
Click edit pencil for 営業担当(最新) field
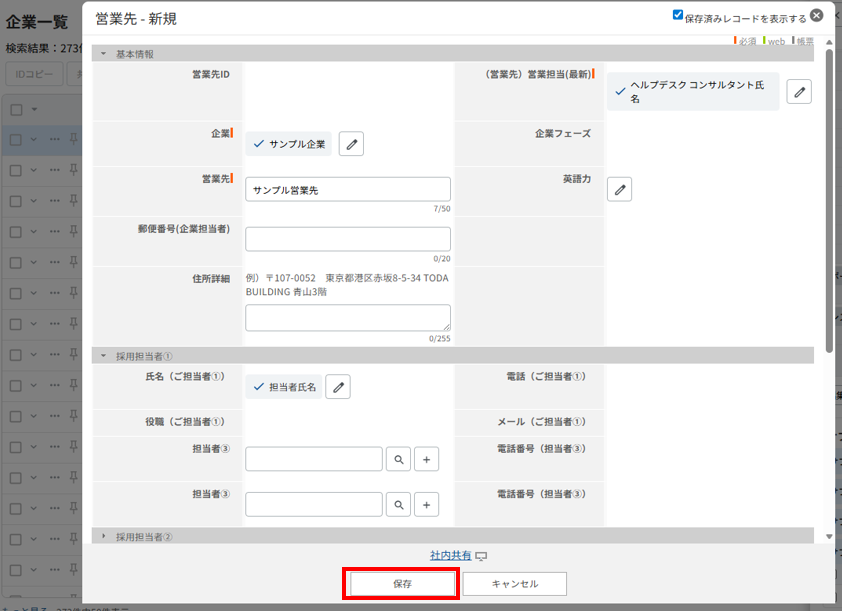799,92
